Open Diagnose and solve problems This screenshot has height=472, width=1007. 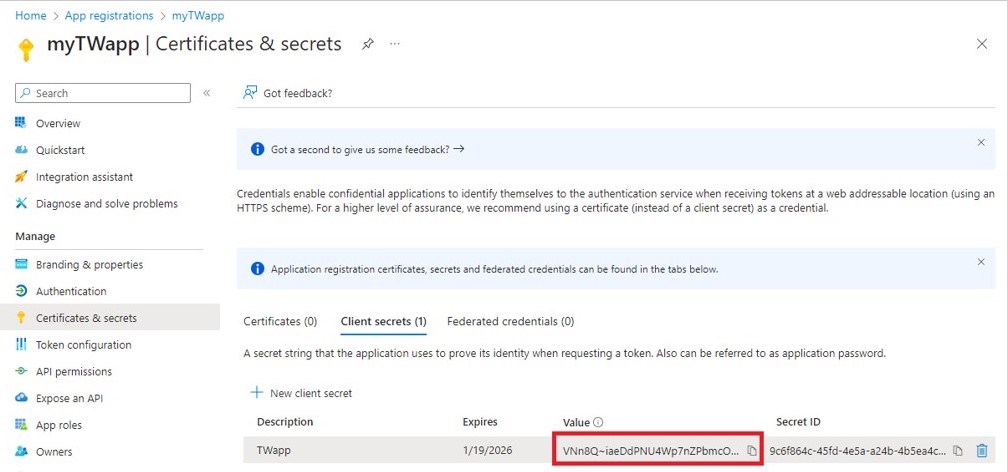pyautogui.click(x=107, y=204)
